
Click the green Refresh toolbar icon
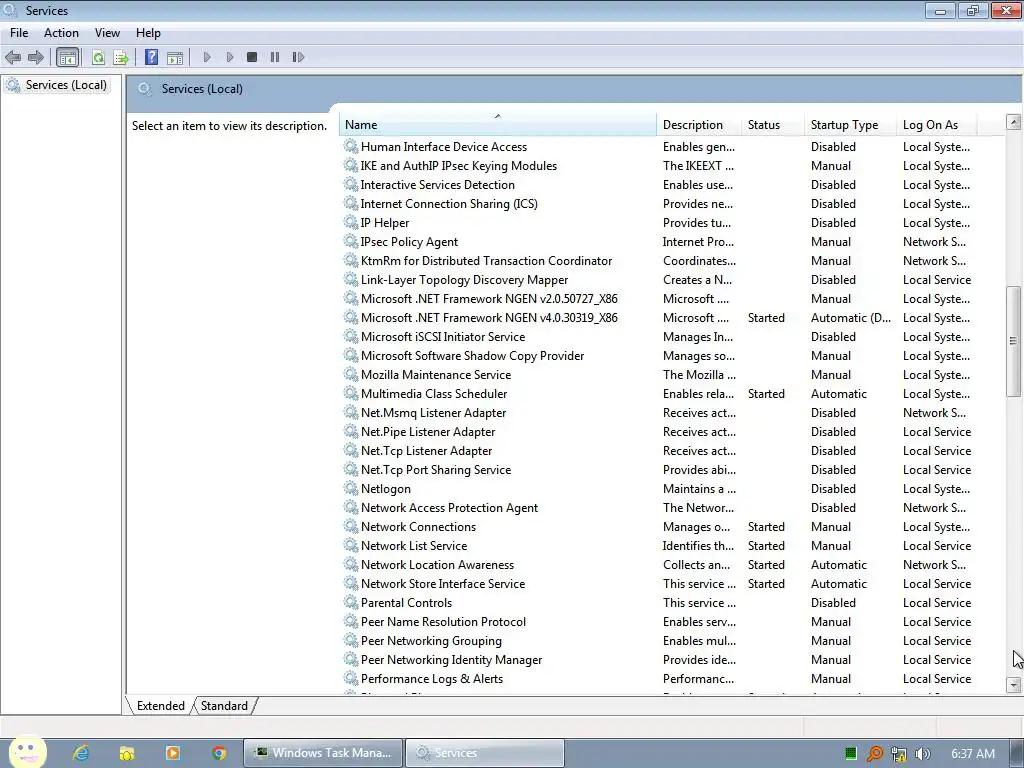pos(98,57)
